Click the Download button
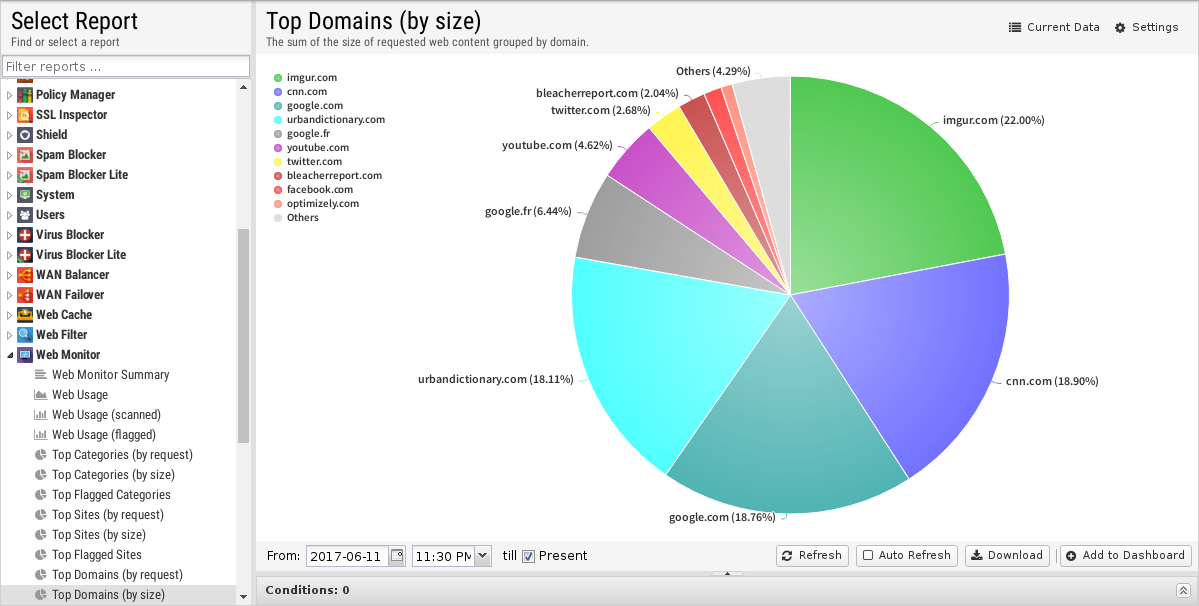 (x=1007, y=556)
